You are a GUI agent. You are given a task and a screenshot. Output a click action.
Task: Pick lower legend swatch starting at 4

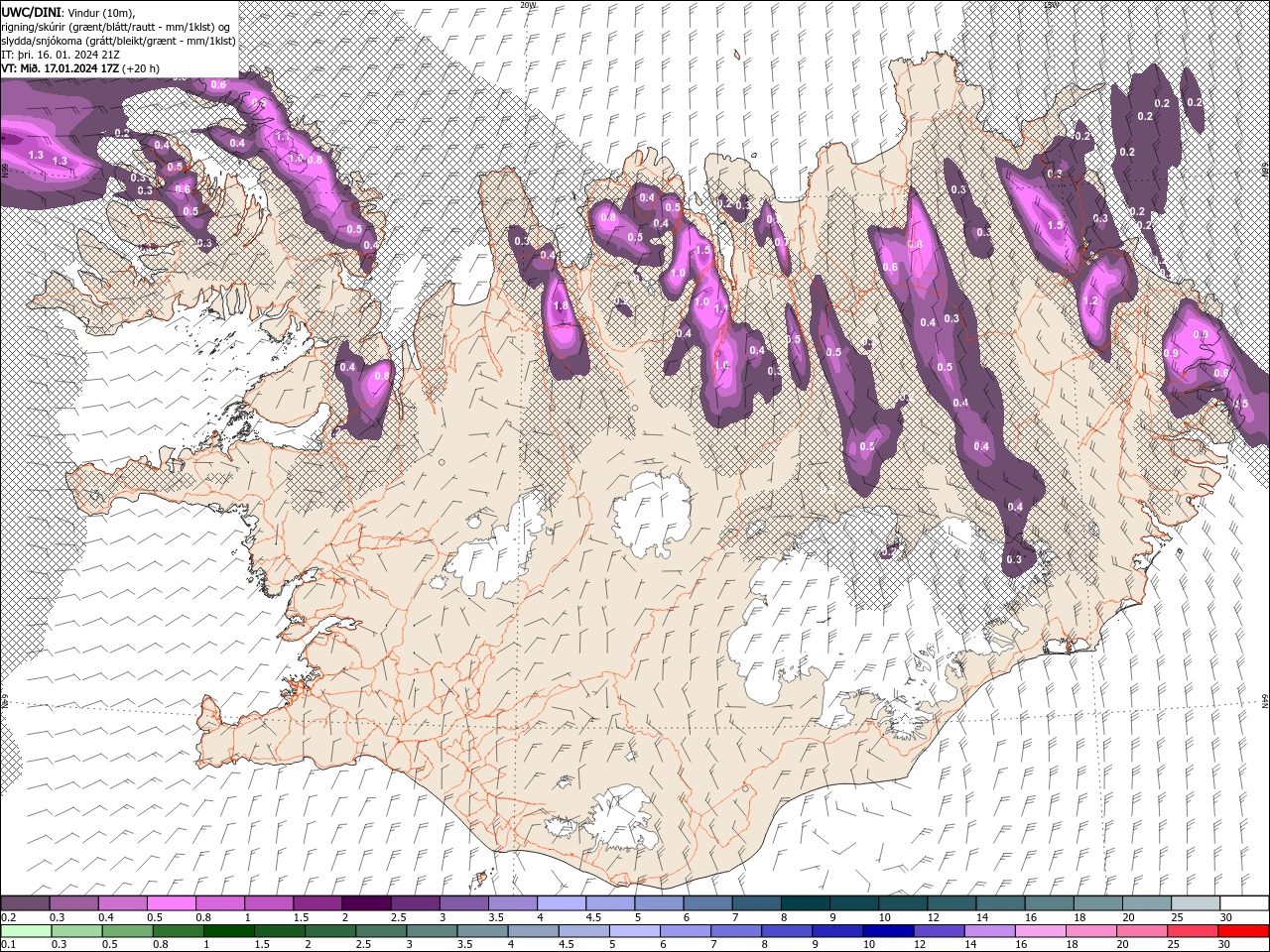click(x=532, y=931)
